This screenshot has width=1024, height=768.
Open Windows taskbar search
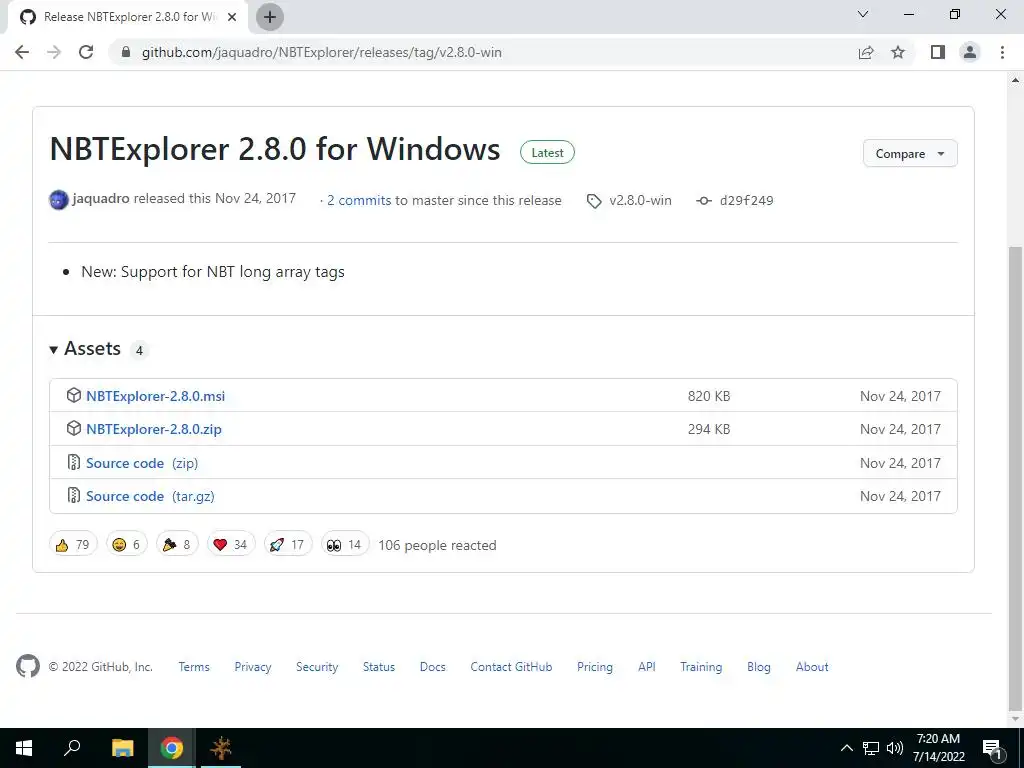pos(72,748)
